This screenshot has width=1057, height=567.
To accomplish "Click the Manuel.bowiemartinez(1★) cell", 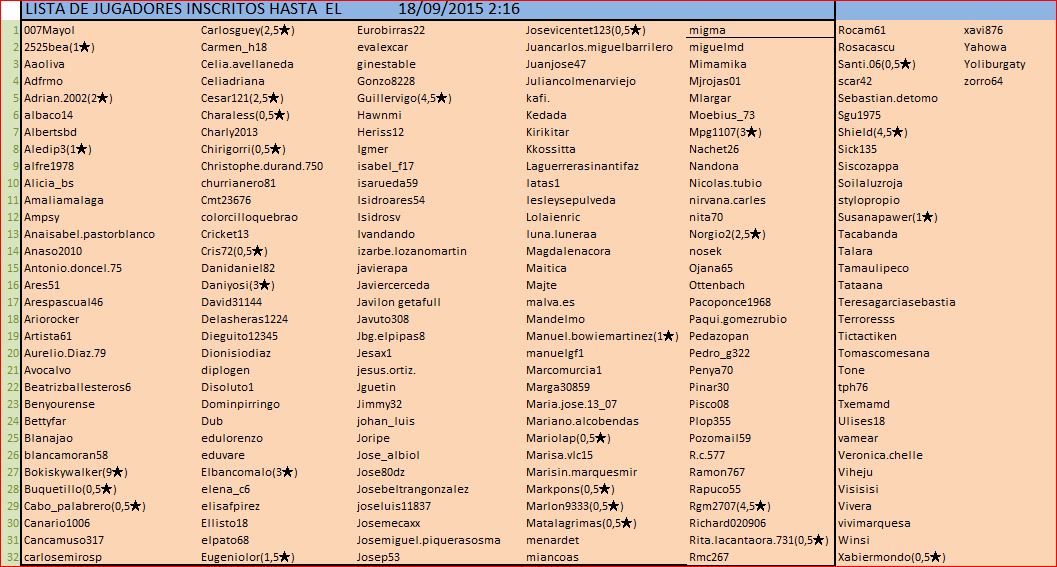I will tap(602, 336).
